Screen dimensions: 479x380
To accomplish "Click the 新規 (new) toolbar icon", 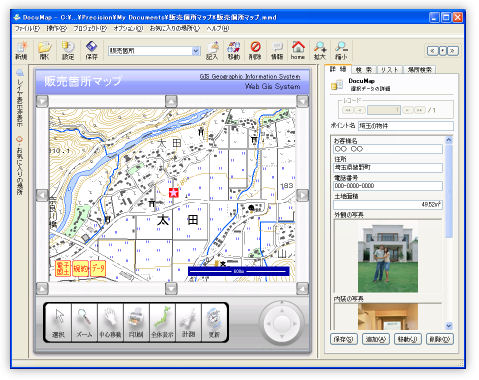I will click(x=21, y=51).
